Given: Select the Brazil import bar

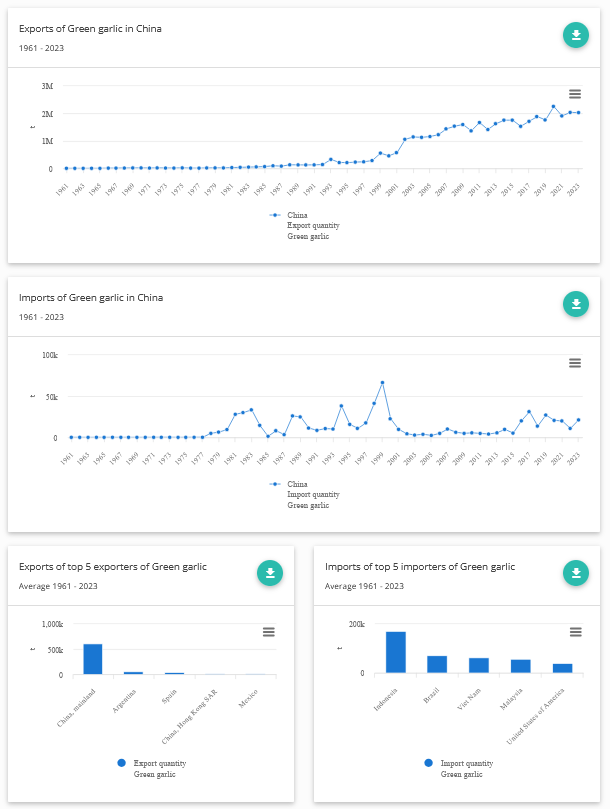Looking at the screenshot, I should (437, 664).
